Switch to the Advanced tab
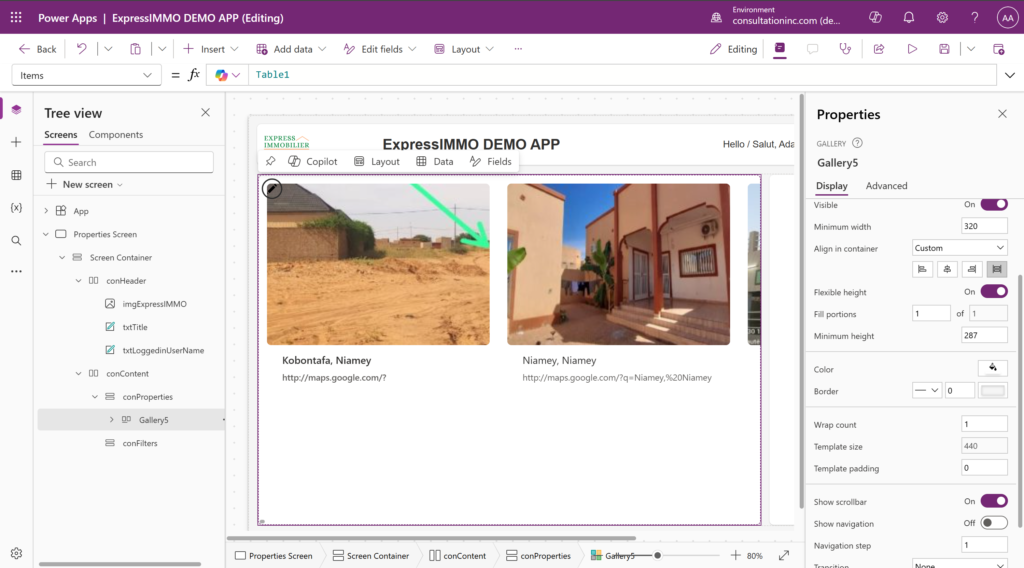 click(886, 185)
